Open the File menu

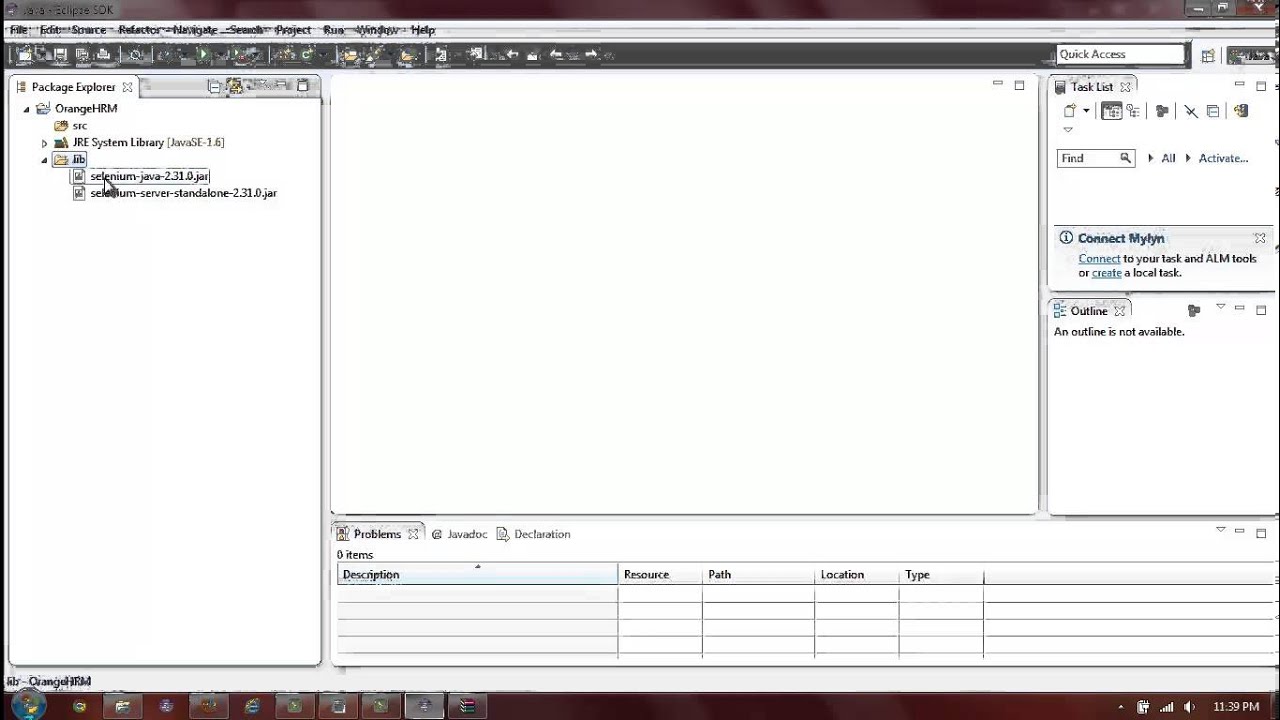pos(19,30)
